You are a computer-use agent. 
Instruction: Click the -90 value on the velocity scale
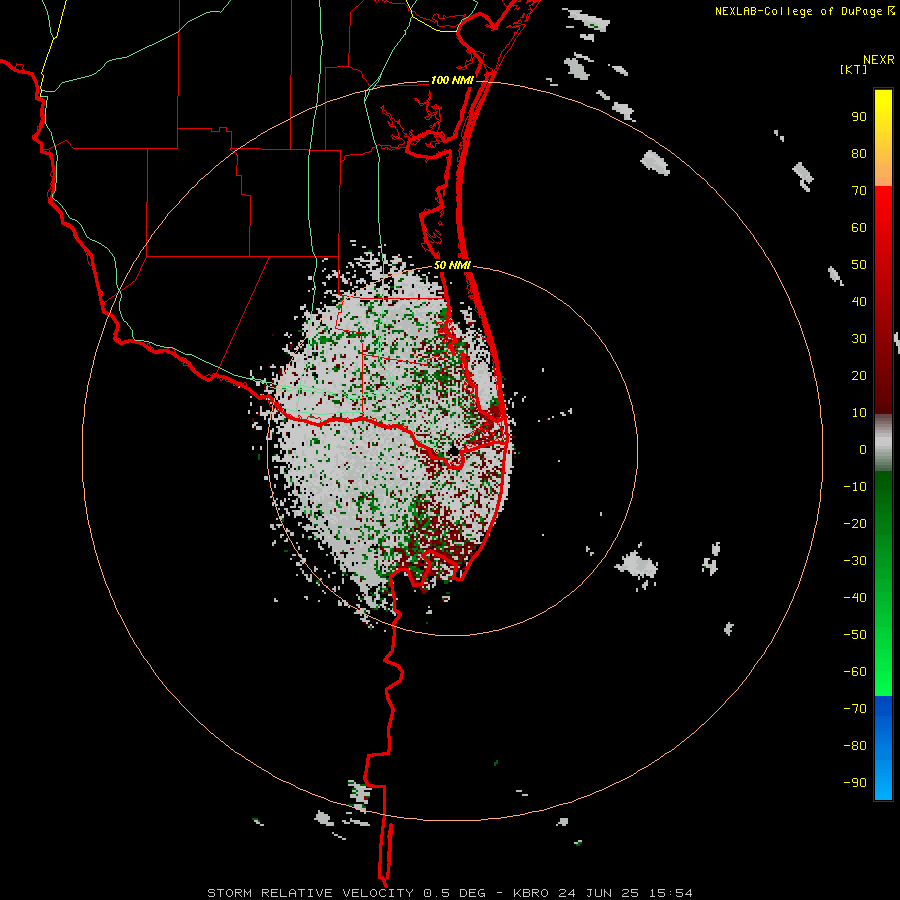pos(855,783)
